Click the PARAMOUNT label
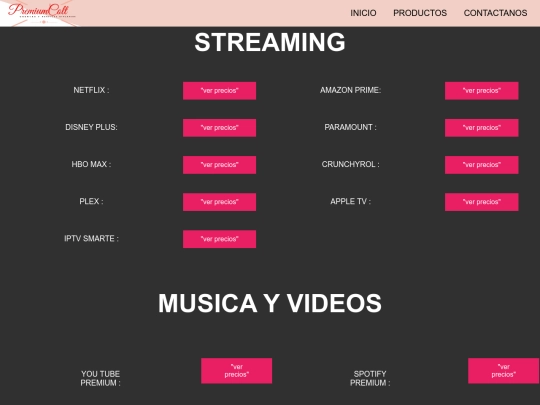The height and width of the screenshot is (405, 540). coord(351,127)
